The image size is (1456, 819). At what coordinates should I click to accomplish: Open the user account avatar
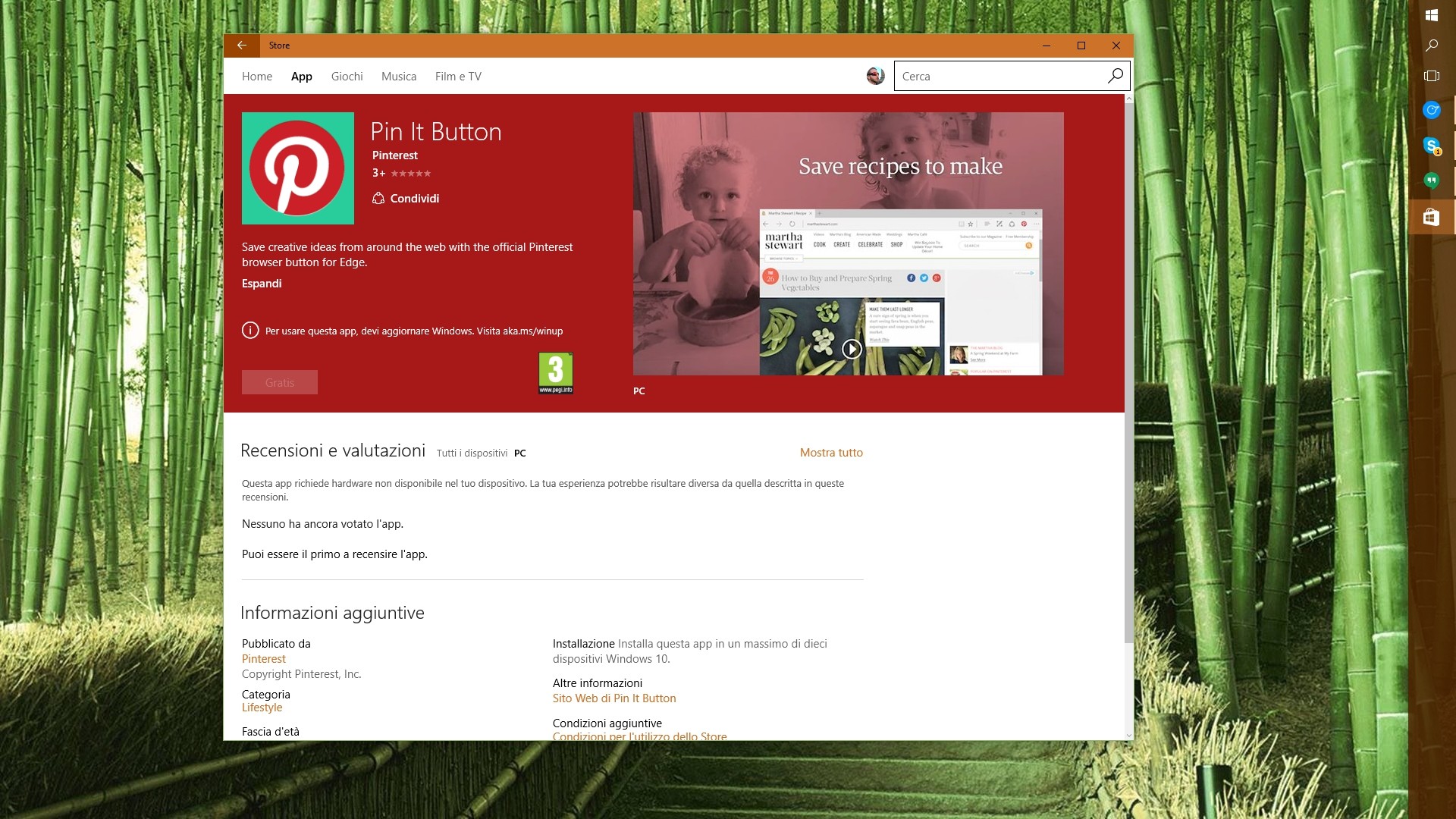(x=875, y=76)
